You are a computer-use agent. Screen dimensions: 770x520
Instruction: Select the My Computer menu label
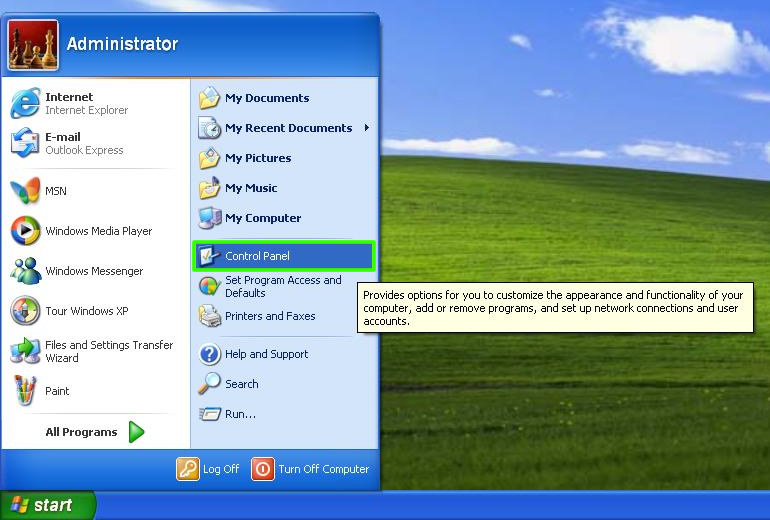pyautogui.click(x=263, y=218)
